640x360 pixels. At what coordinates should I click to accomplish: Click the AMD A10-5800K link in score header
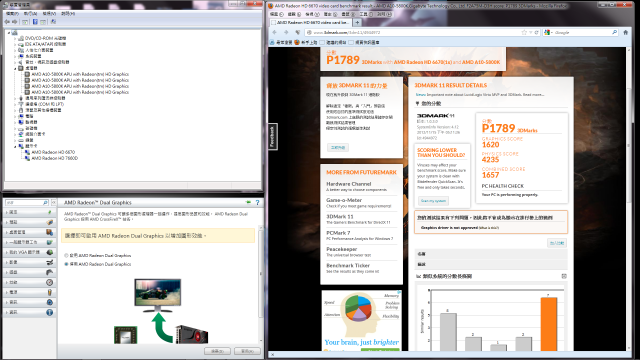pos(481,62)
